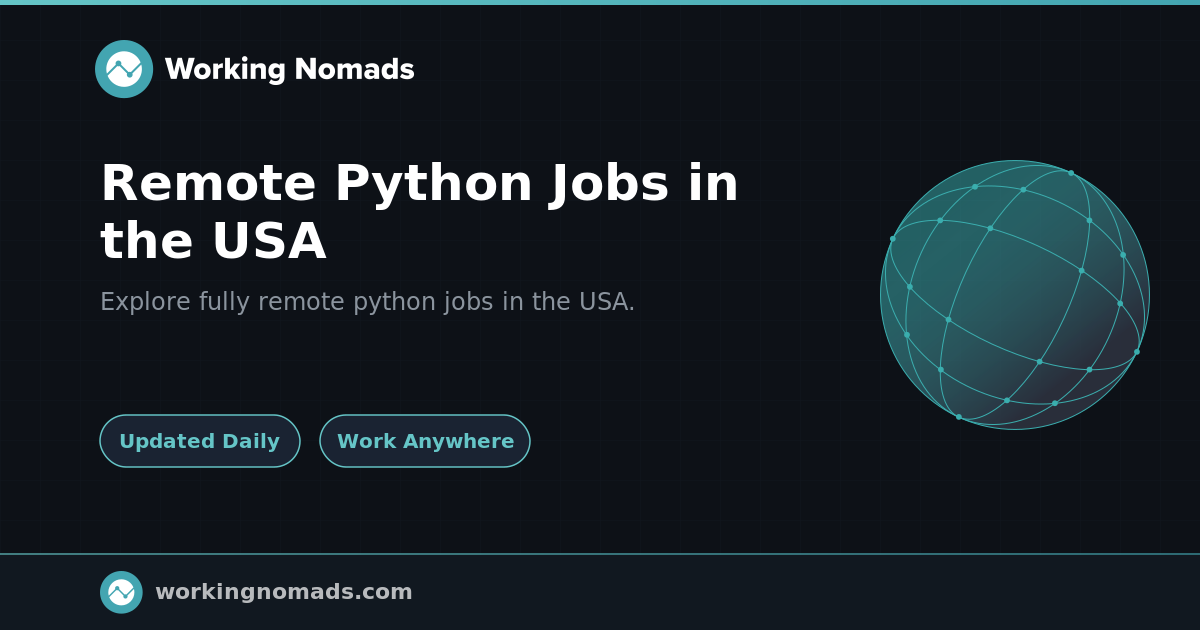Click the word "Nomads" in the header brand
The height and width of the screenshot is (630, 1200).
(x=354, y=69)
